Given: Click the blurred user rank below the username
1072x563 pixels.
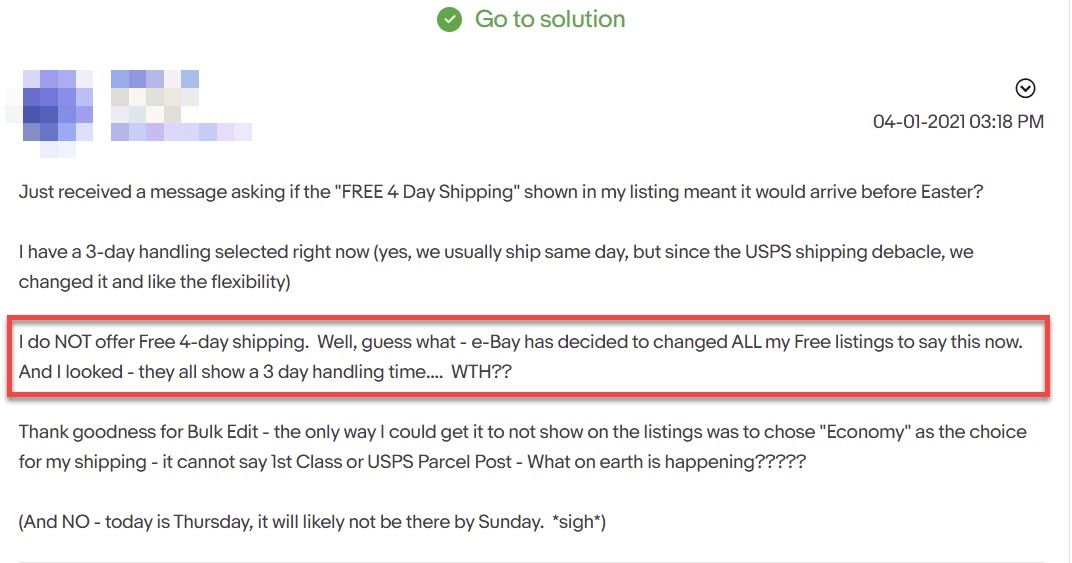Looking at the screenshot, I should click(x=180, y=131).
